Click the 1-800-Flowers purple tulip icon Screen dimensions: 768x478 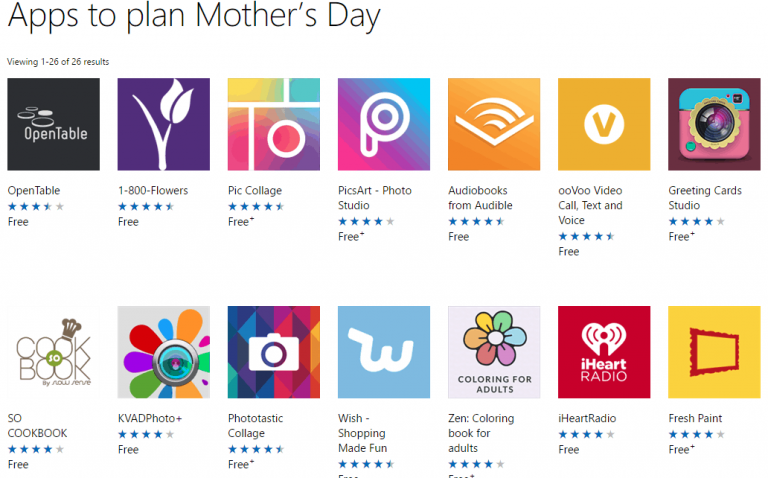click(x=164, y=124)
